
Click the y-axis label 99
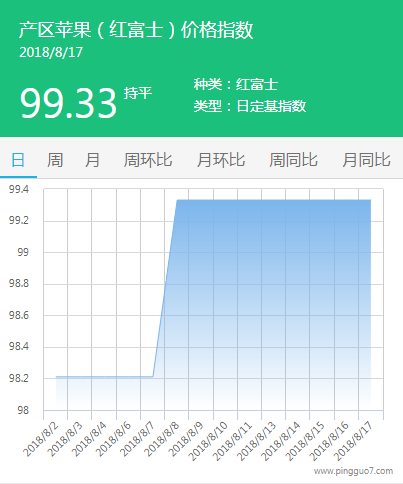point(23,252)
